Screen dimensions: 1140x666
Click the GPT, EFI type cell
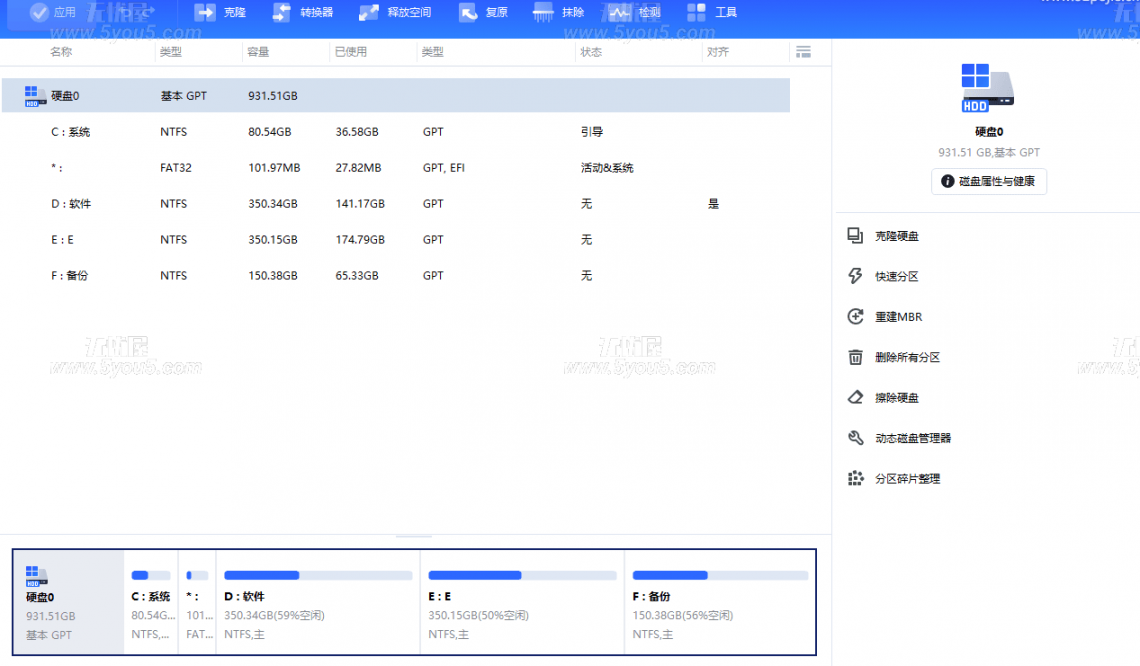(x=443, y=168)
